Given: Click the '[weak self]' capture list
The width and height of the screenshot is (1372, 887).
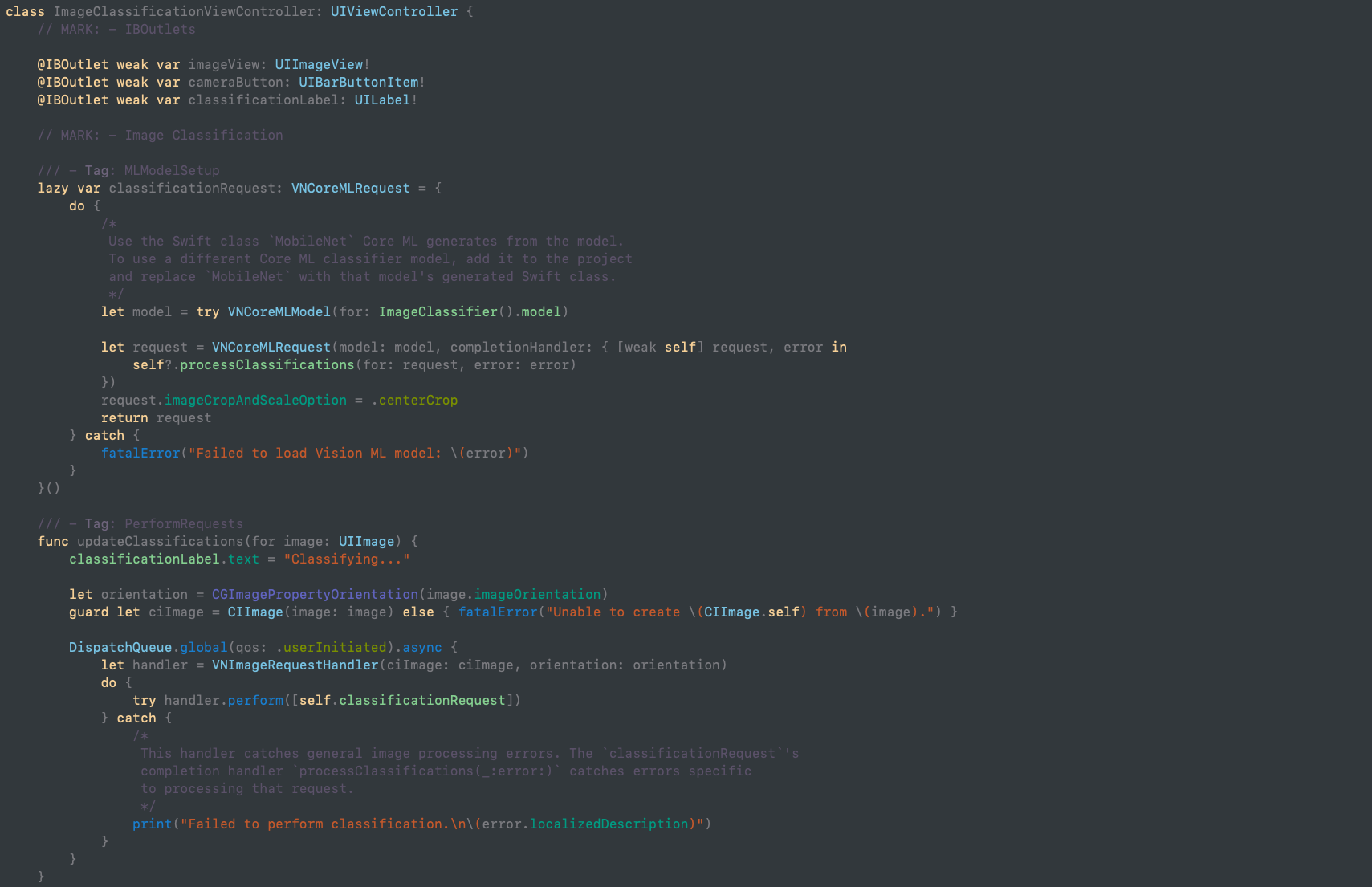Looking at the screenshot, I should pyautogui.click(x=661, y=347).
